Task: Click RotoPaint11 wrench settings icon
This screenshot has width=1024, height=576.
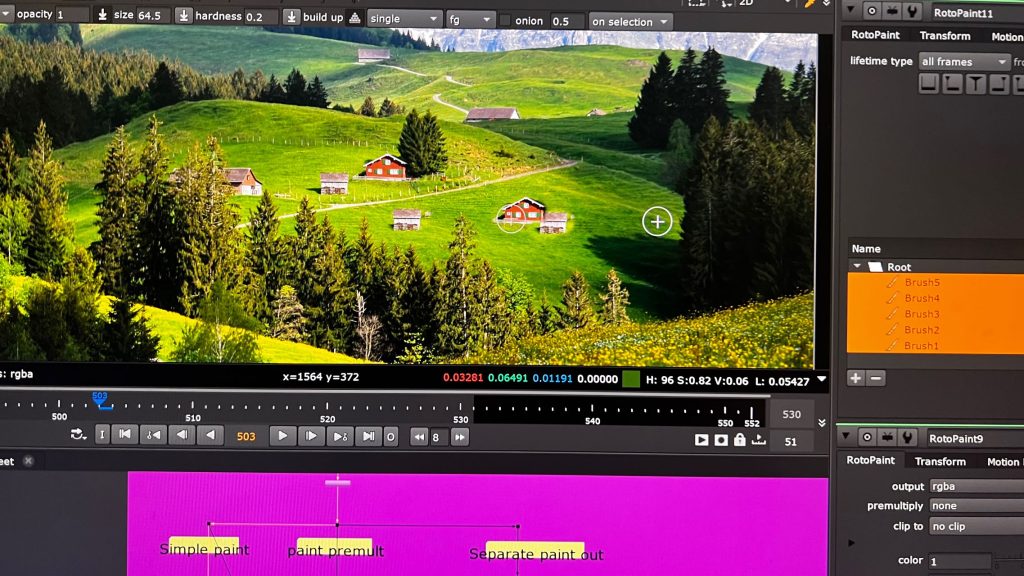Action: pyautogui.click(x=912, y=10)
